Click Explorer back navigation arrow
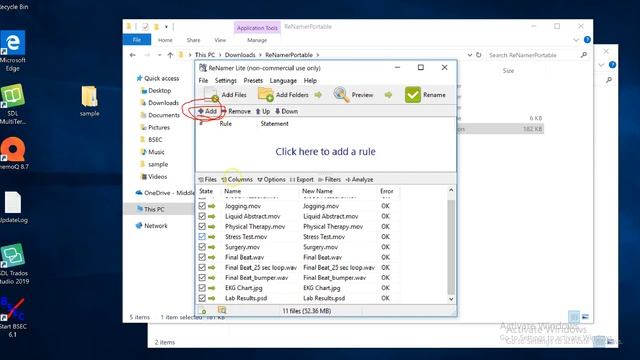 (132, 55)
